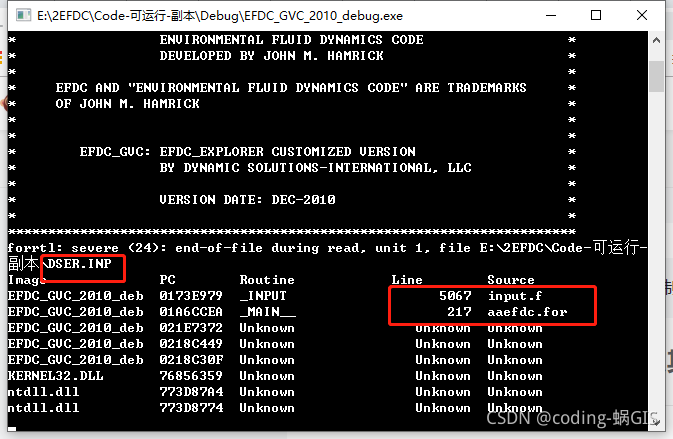673x439 pixels.
Task: Click the 'KERNEL32.DLL' image name
Action: click(55, 375)
